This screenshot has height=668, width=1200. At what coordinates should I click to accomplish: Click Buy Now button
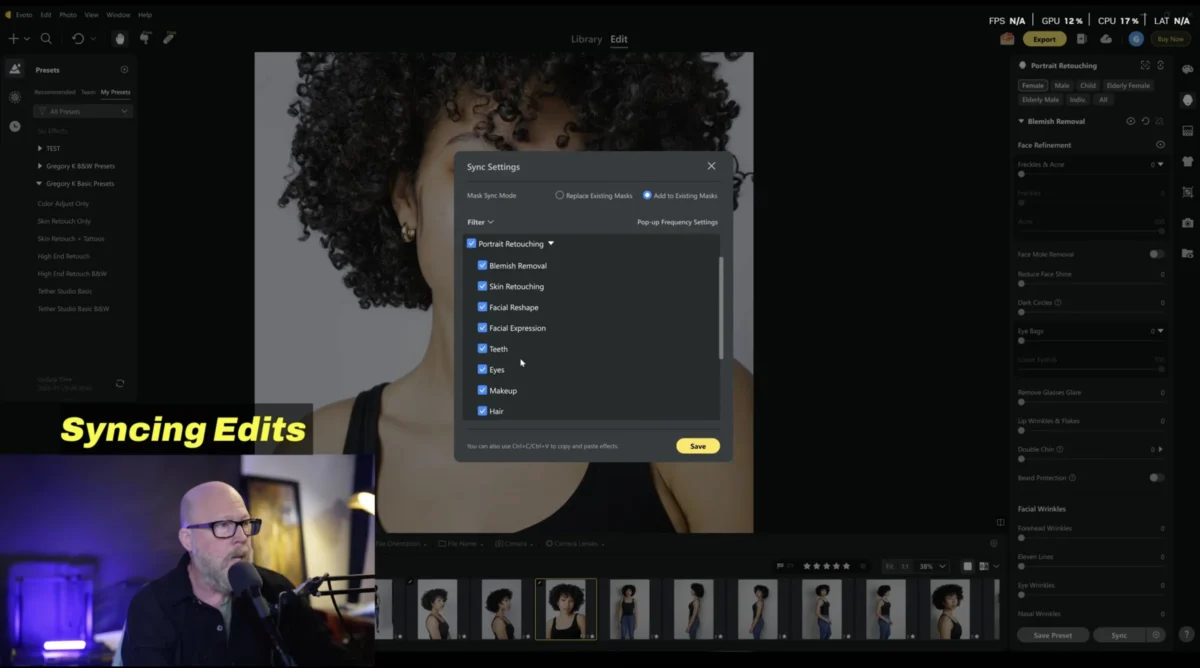pyautogui.click(x=1169, y=39)
